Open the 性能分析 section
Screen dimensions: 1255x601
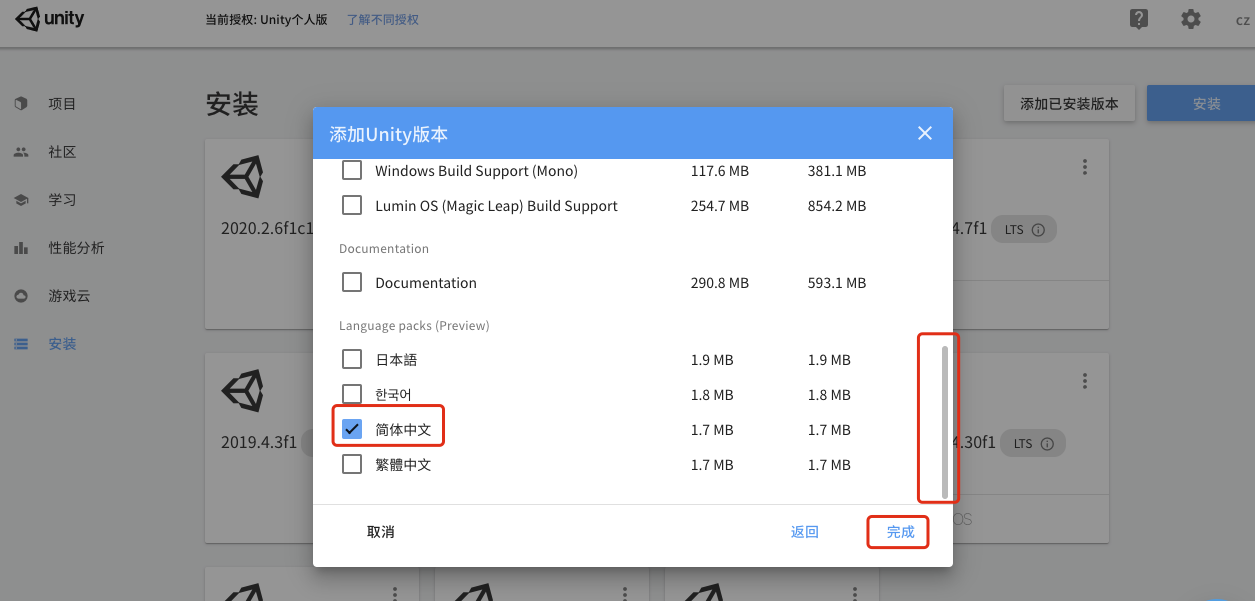(76, 248)
